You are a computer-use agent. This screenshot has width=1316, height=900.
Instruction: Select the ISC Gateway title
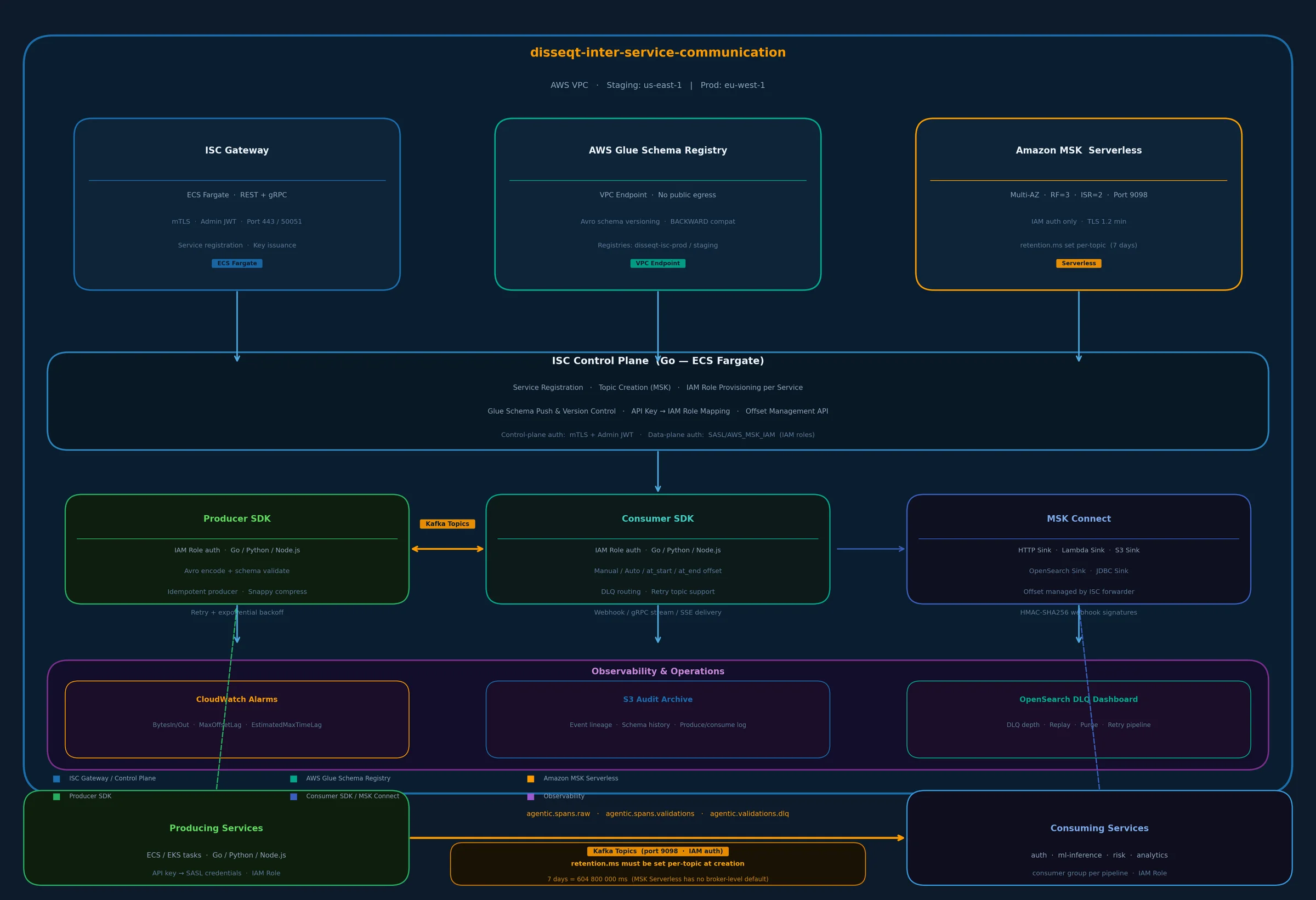237,151
